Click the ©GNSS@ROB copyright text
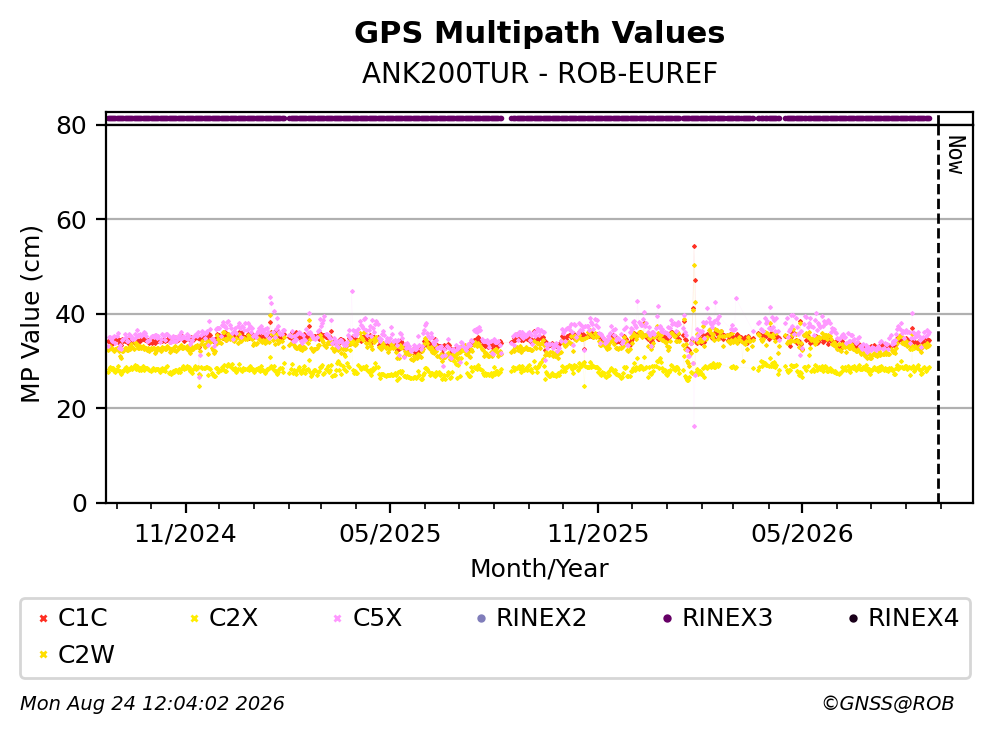The width and height of the screenshot is (993, 734). [888, 703]
